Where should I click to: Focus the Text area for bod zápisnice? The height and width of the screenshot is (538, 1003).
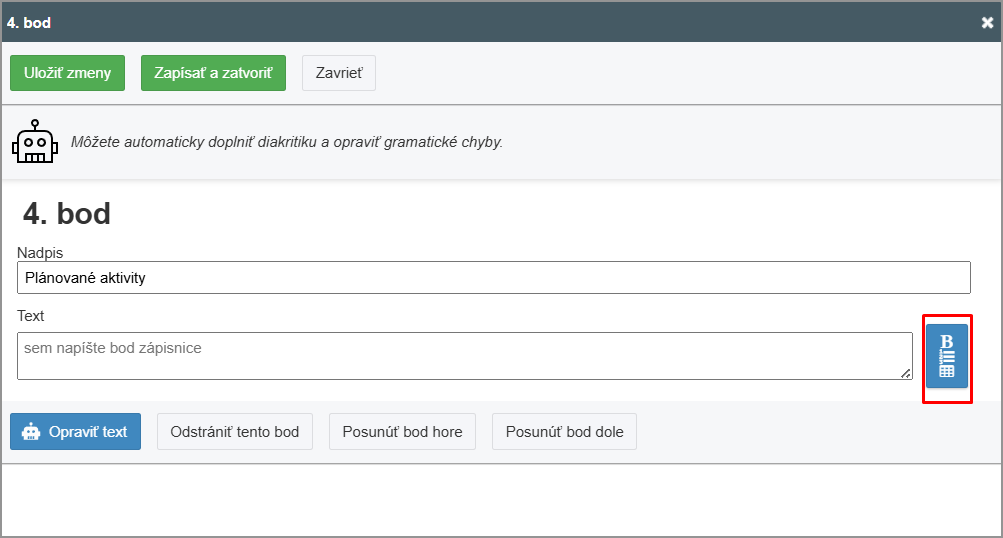pos(464,356)
